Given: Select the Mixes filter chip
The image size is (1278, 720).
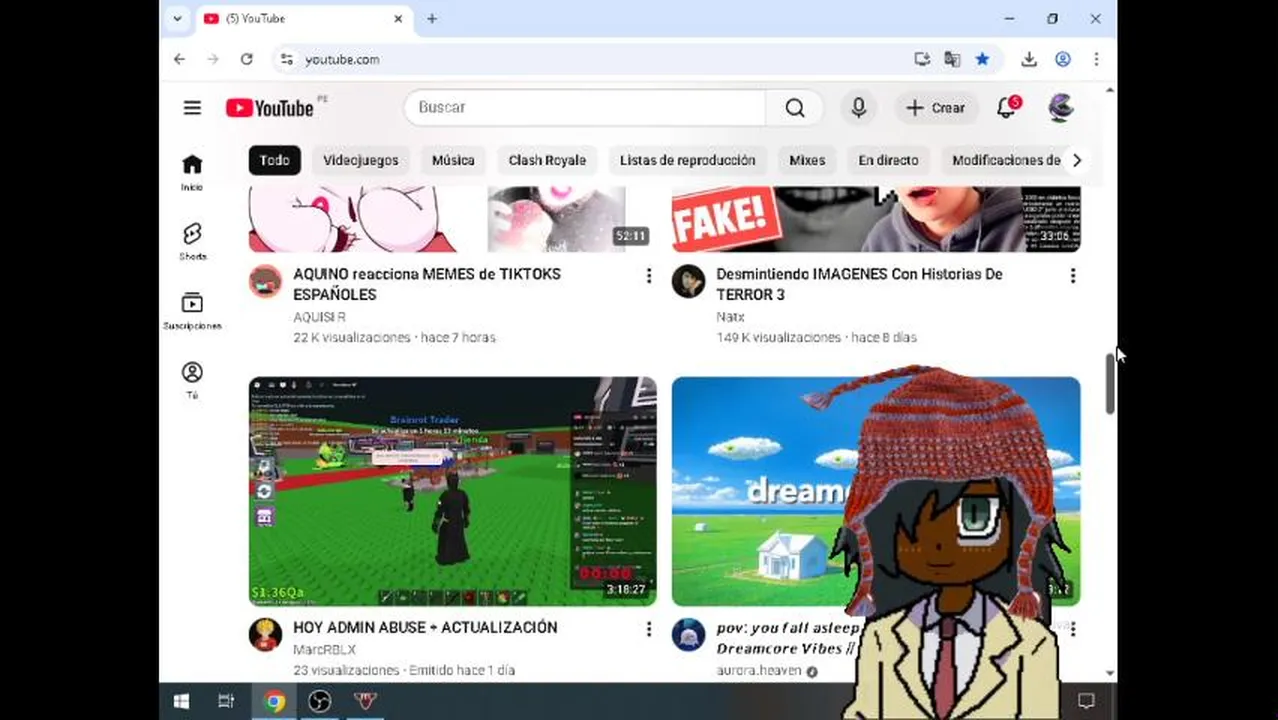Looking at the screenshot, I should 807,160.
